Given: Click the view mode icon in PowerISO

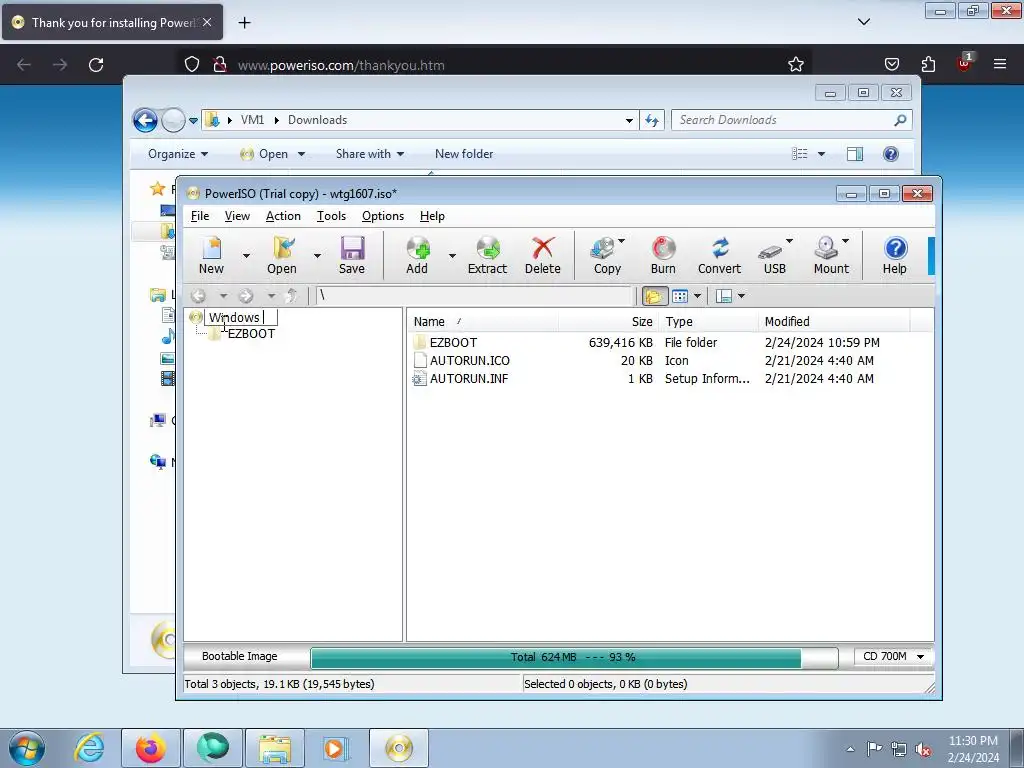Looking at the screenshot, I should pyautogui.click(x=680, y=296).
